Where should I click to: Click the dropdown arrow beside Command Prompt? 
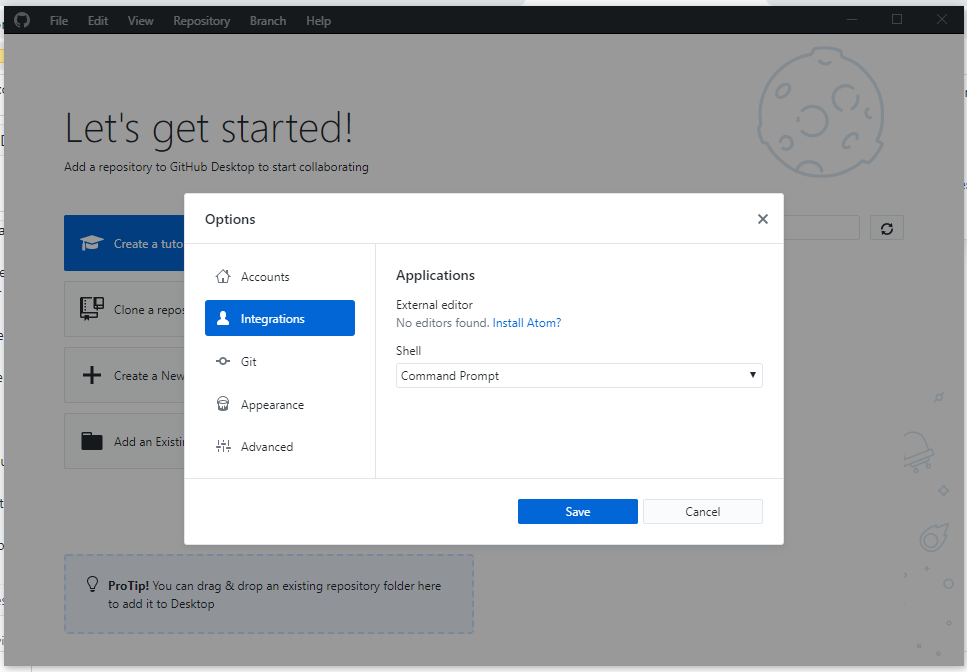tap(752, 375)
